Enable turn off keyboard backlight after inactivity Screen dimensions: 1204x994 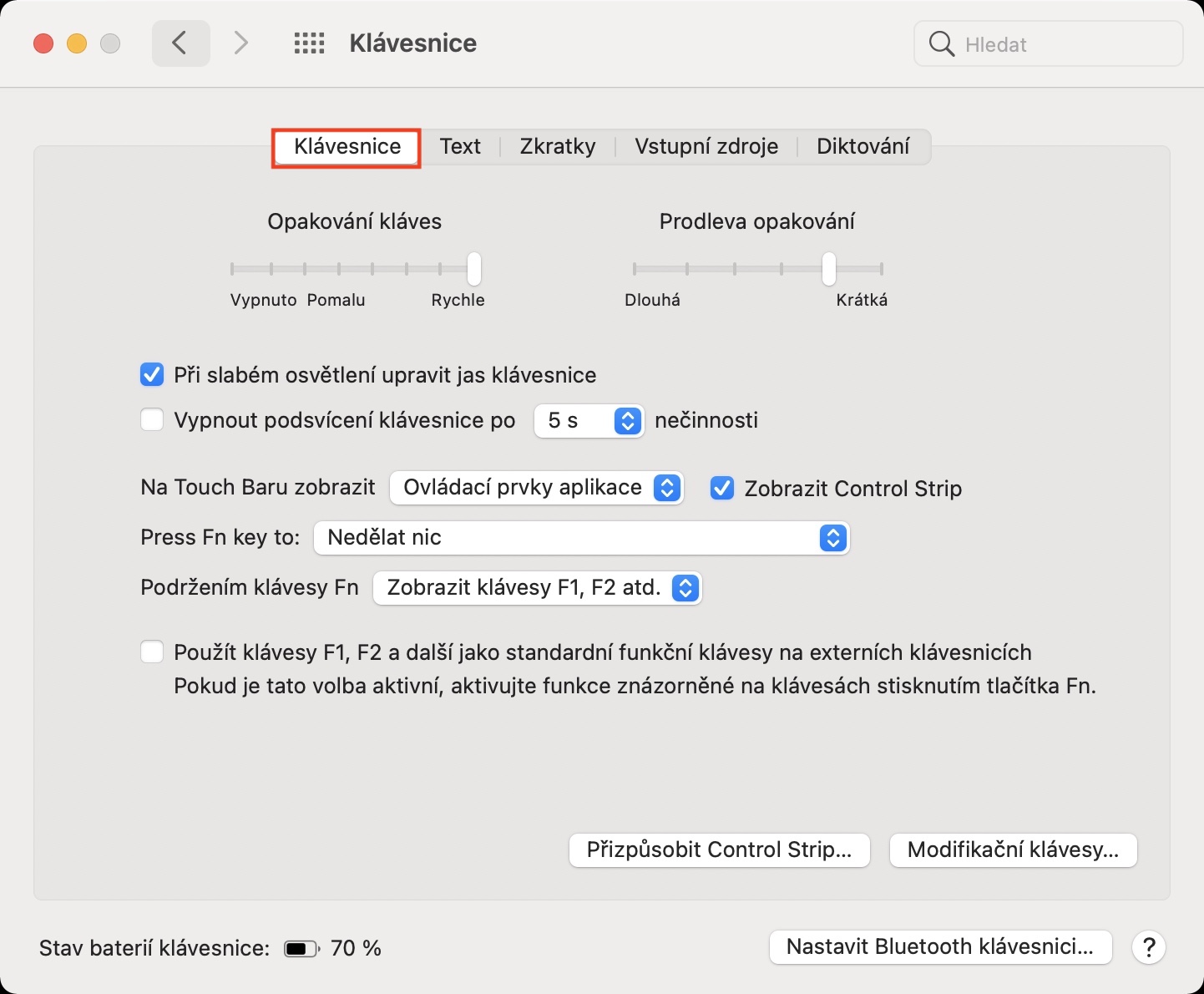tap(152, 419)
